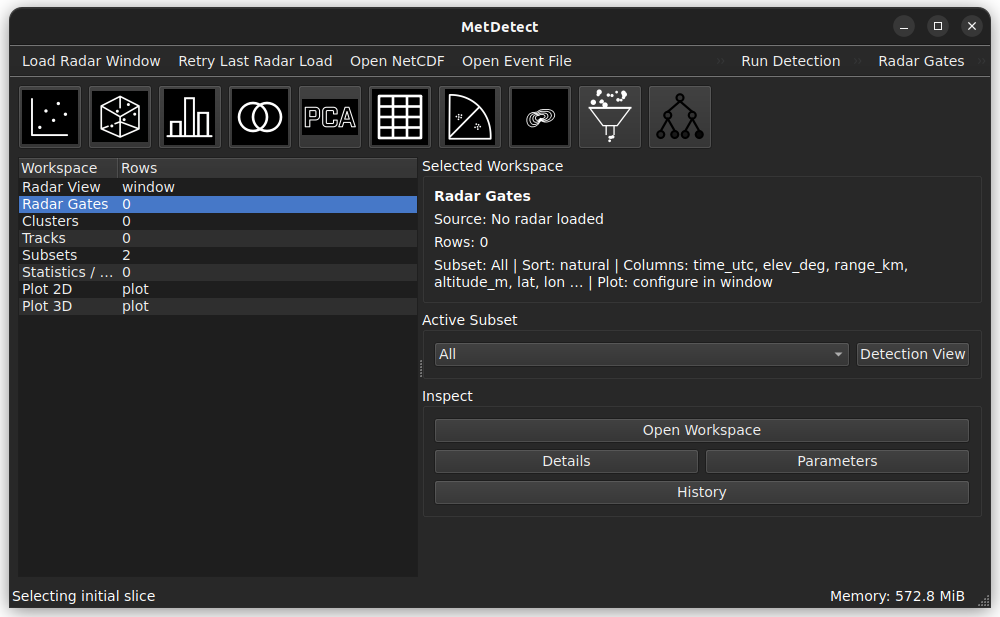Screen dimensions: 1000x617
Task: Choose Open Event File
Action: (x=517, y=61)
